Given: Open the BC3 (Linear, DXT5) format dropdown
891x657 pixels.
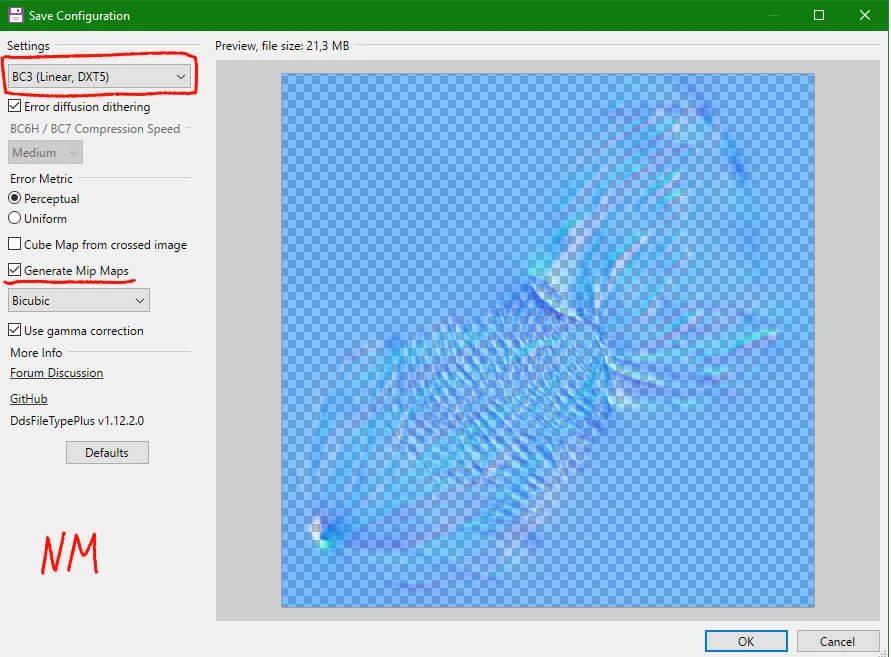Looking at the screenshot, I should point(98,76).
